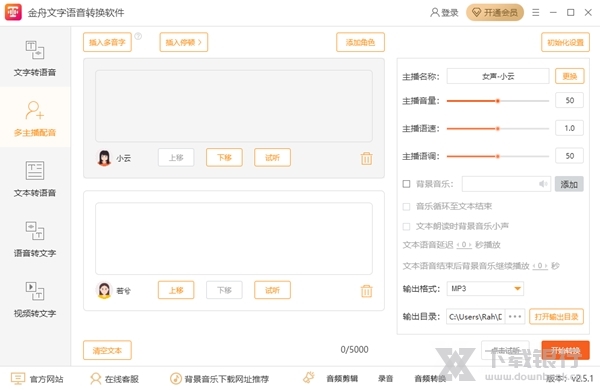
Task: Open the 在线客服 link
Action: (122, 379)
